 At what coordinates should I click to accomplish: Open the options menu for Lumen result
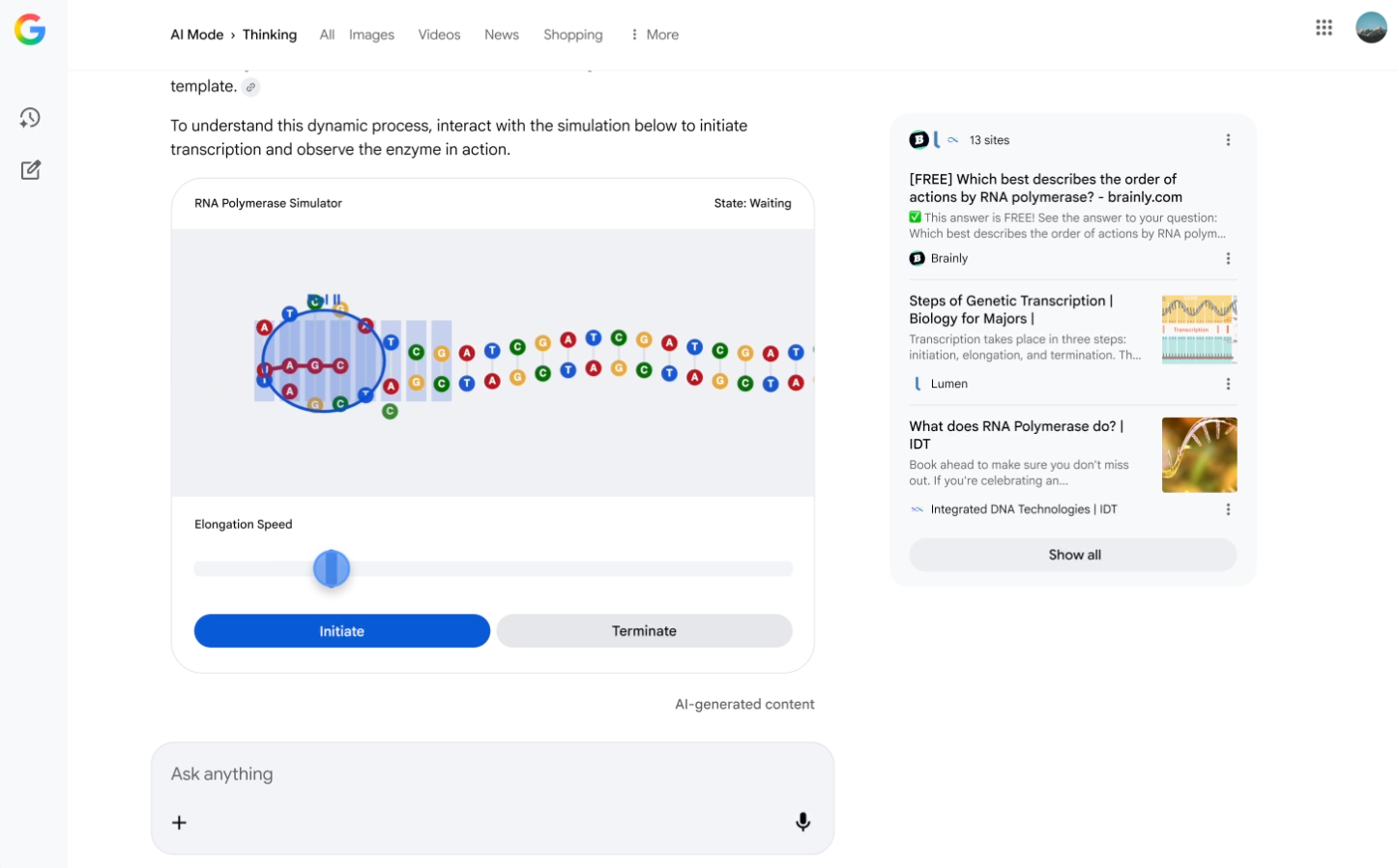(x=1228, y=384)
